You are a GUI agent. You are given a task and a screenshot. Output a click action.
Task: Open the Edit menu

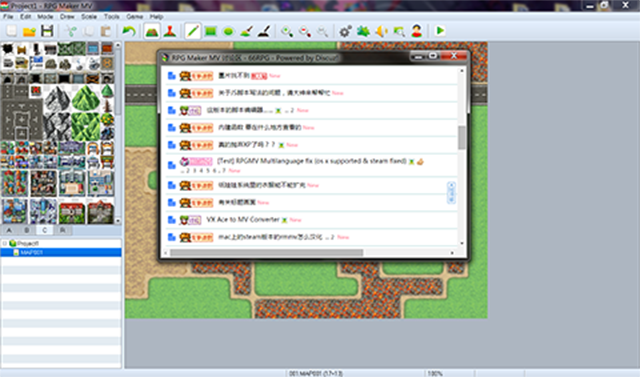tap(26, 17)
